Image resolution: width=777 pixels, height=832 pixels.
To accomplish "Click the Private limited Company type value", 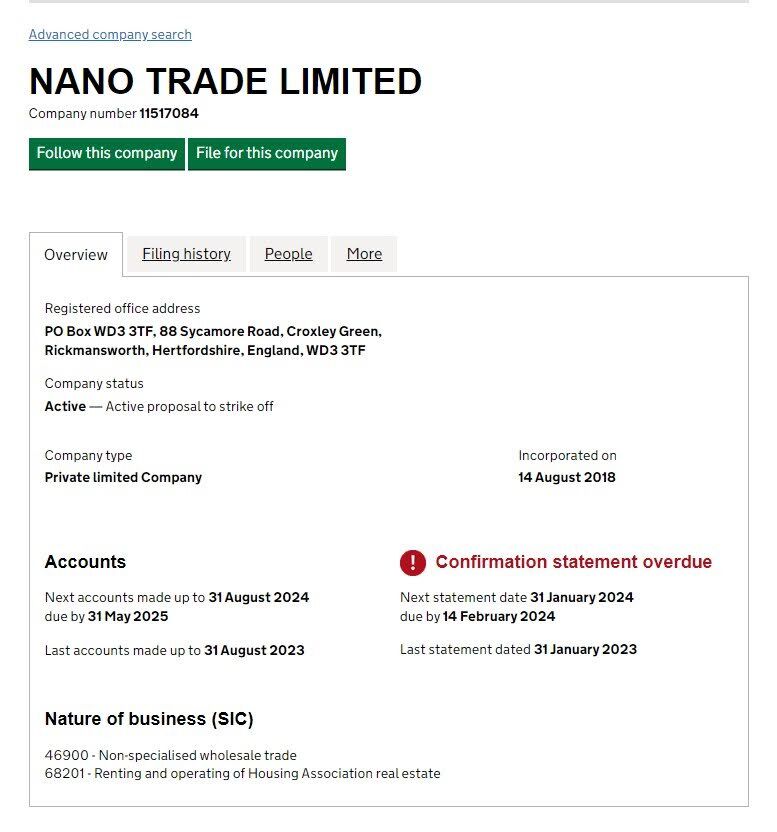I will [x=123, y=478].
